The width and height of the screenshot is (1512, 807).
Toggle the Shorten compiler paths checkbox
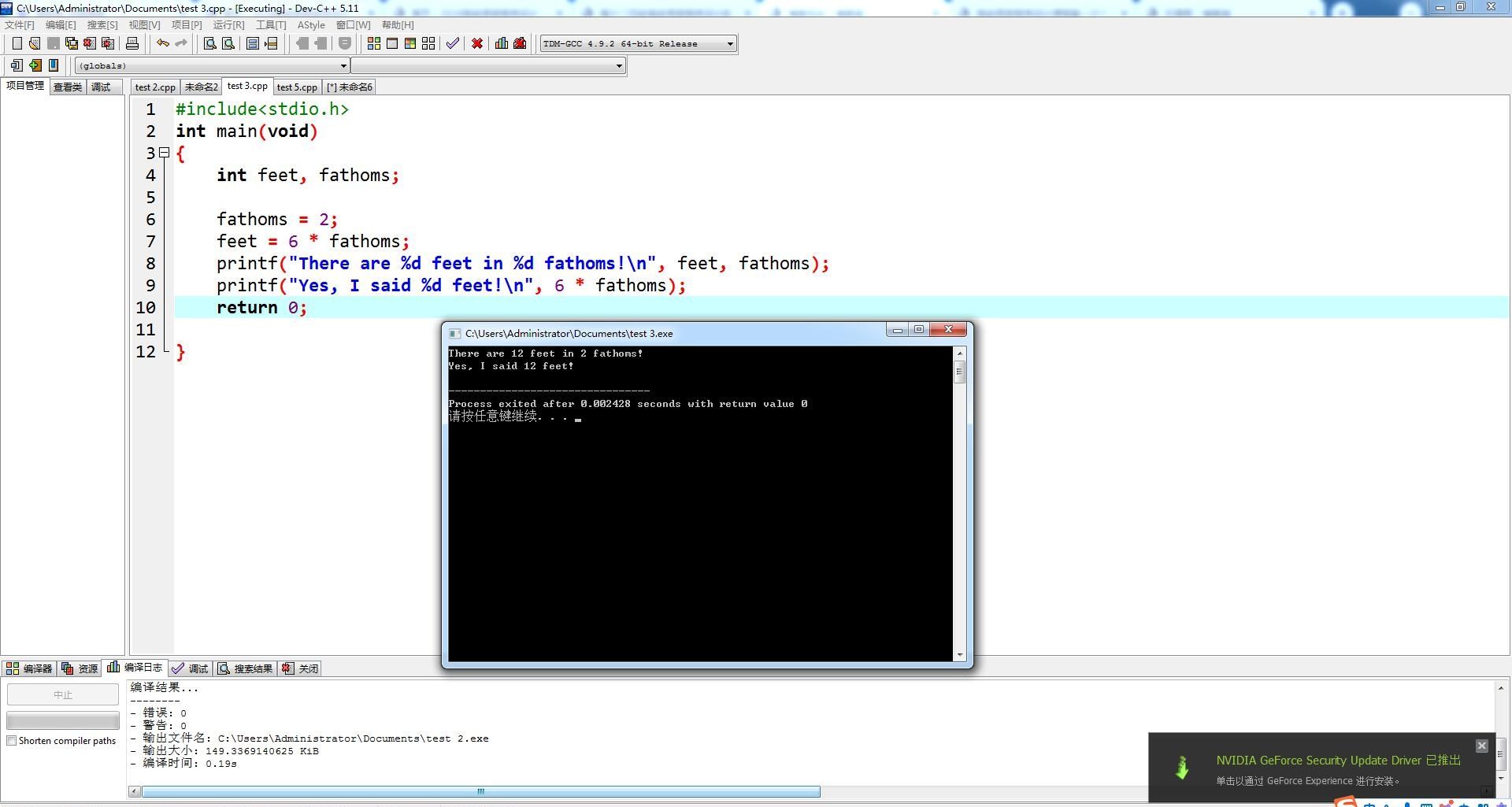tap(12, 741)
